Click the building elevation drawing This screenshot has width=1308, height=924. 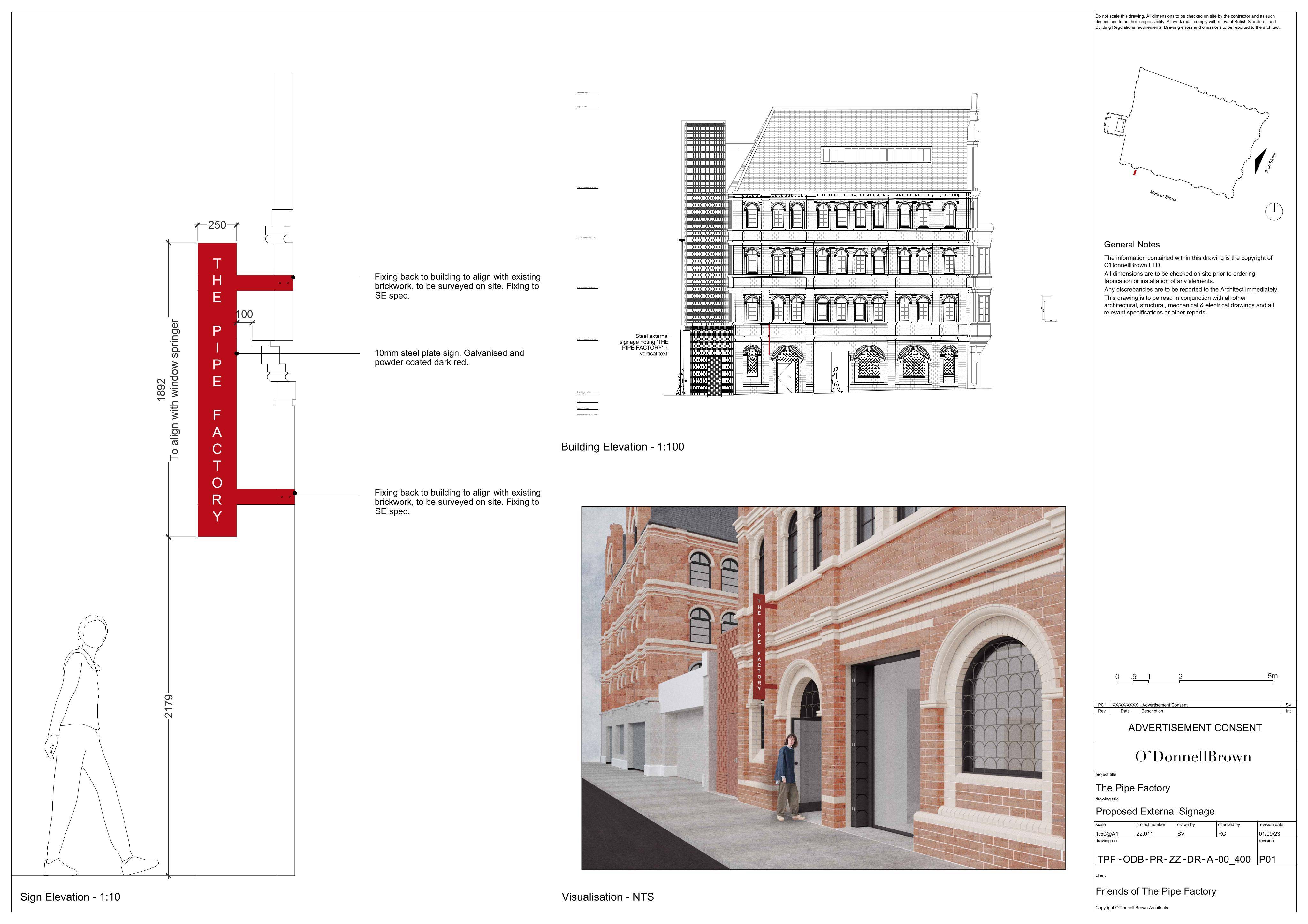pos(836,244)
